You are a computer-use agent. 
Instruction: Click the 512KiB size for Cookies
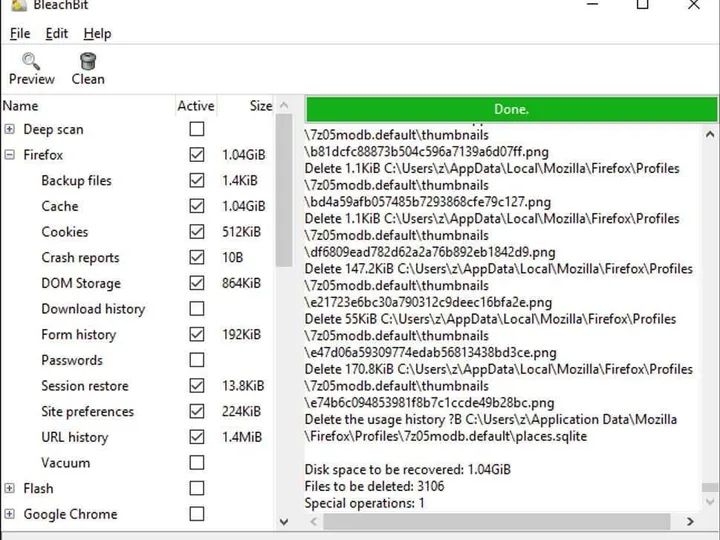pos(242,232)
